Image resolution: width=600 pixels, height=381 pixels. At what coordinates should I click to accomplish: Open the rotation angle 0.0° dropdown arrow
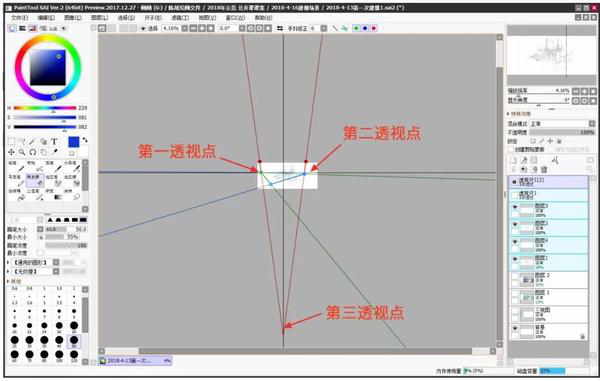pos(242,28)
